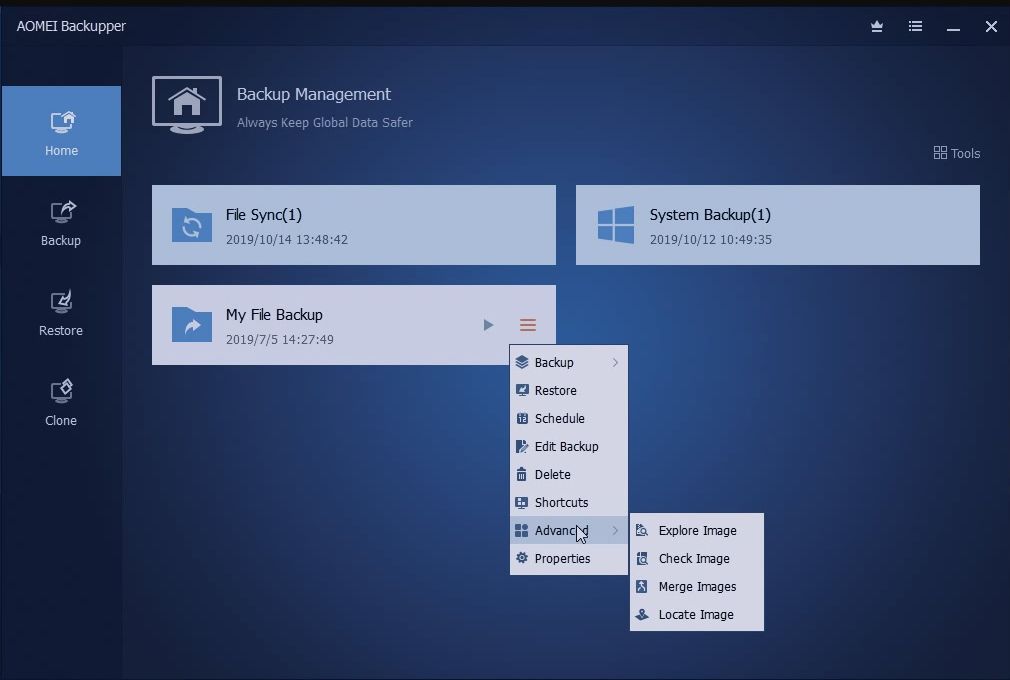Click the My File Backup folder icon
The height and width of the screenshot is (680, 1010).
point(192,325)
